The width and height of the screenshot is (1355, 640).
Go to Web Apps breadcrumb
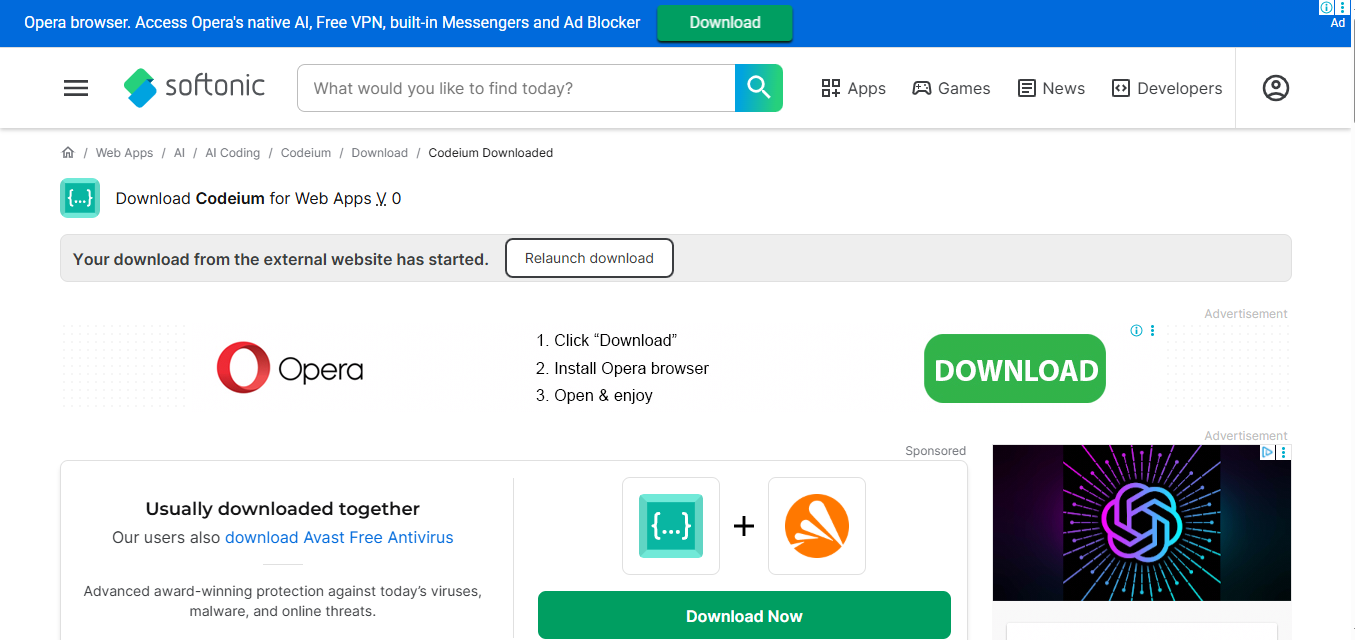click(x=124, y=153)
